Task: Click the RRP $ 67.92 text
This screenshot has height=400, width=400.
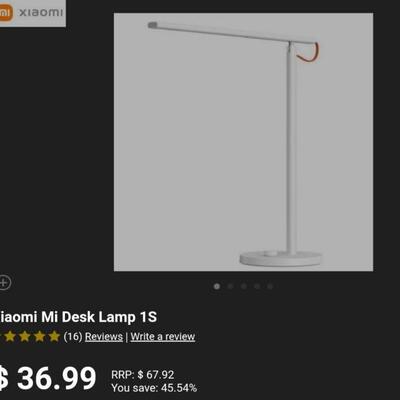Action: coord(143,375)
